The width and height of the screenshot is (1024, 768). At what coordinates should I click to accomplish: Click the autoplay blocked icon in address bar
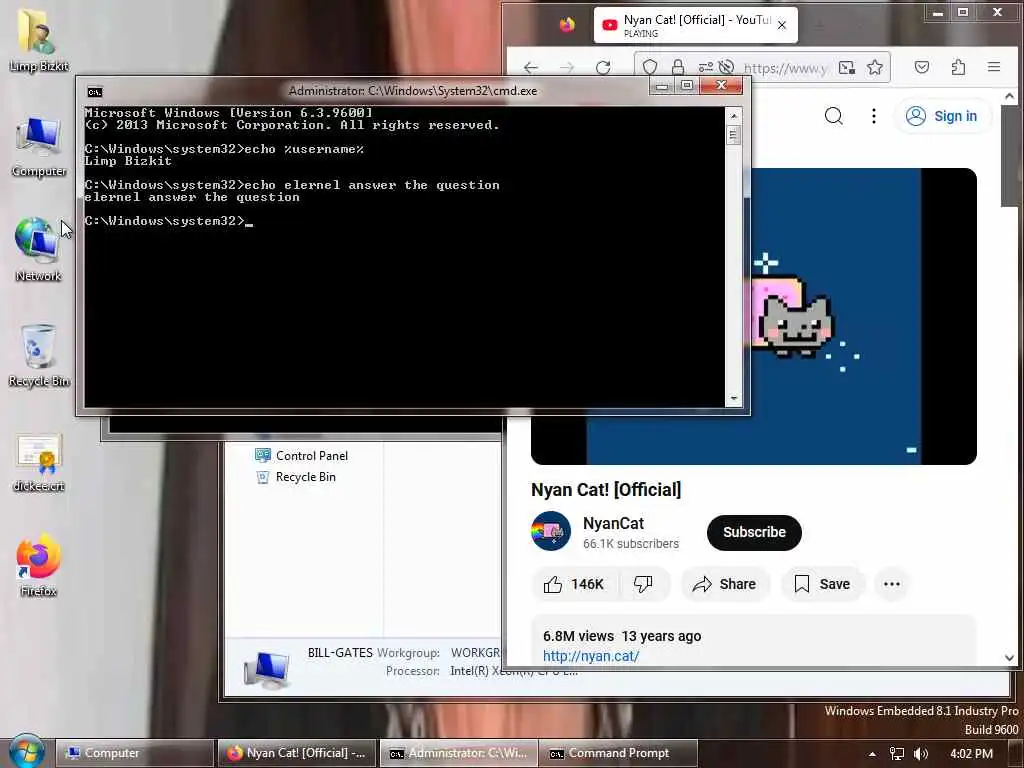click(726, 67)
